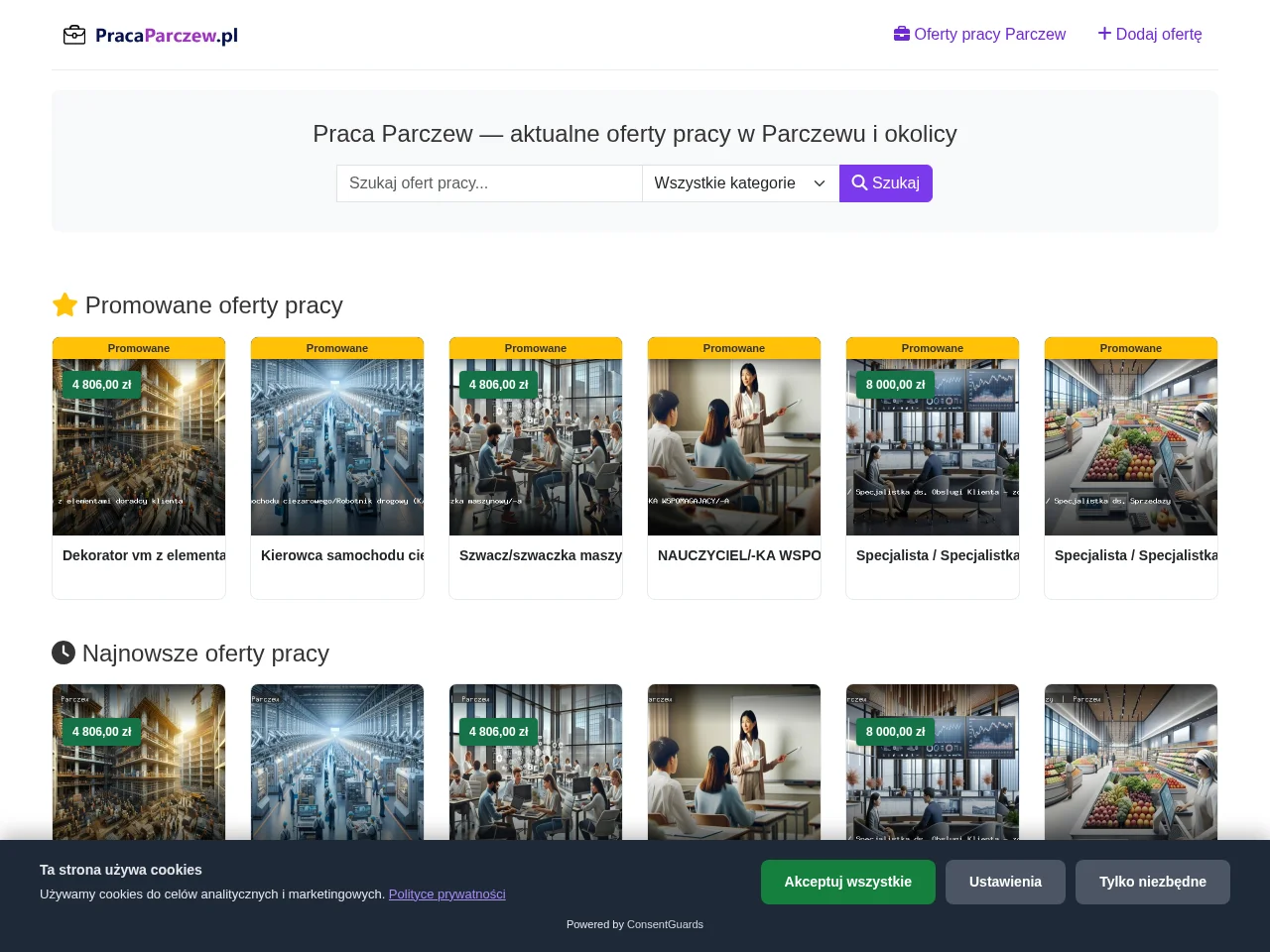Open promoted Dekorator vm job thumbnail
The height and width of the screenshot is (952, 1270).
tap(139, 447)
